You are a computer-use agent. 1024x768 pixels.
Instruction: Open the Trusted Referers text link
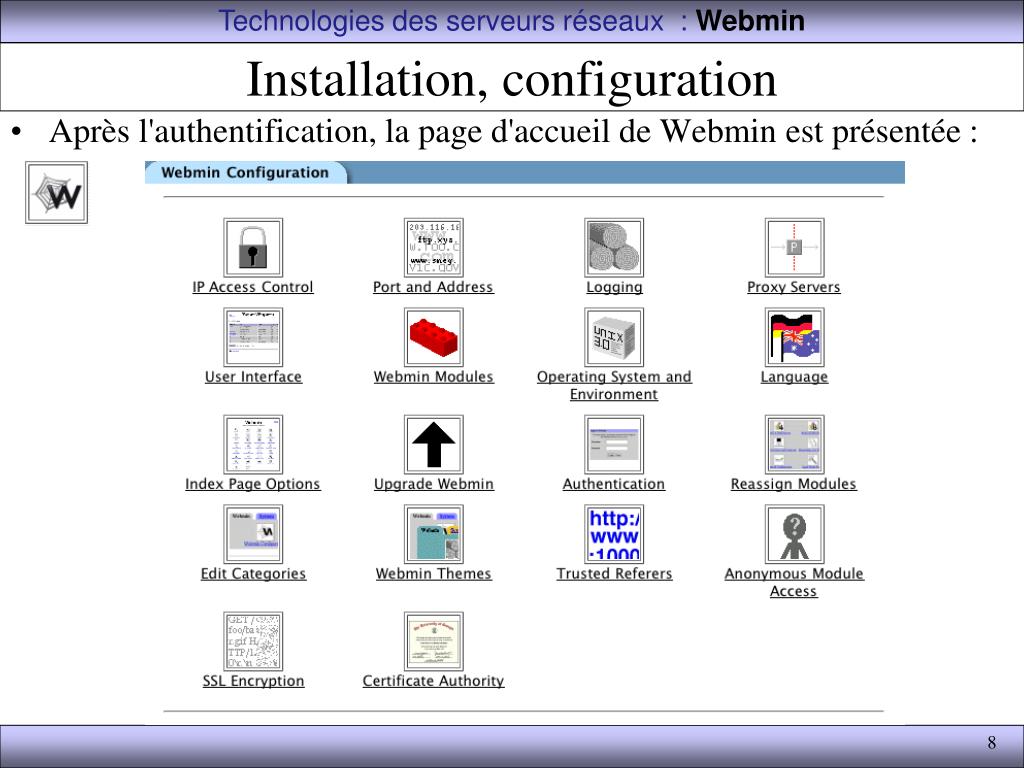[614, 573]
